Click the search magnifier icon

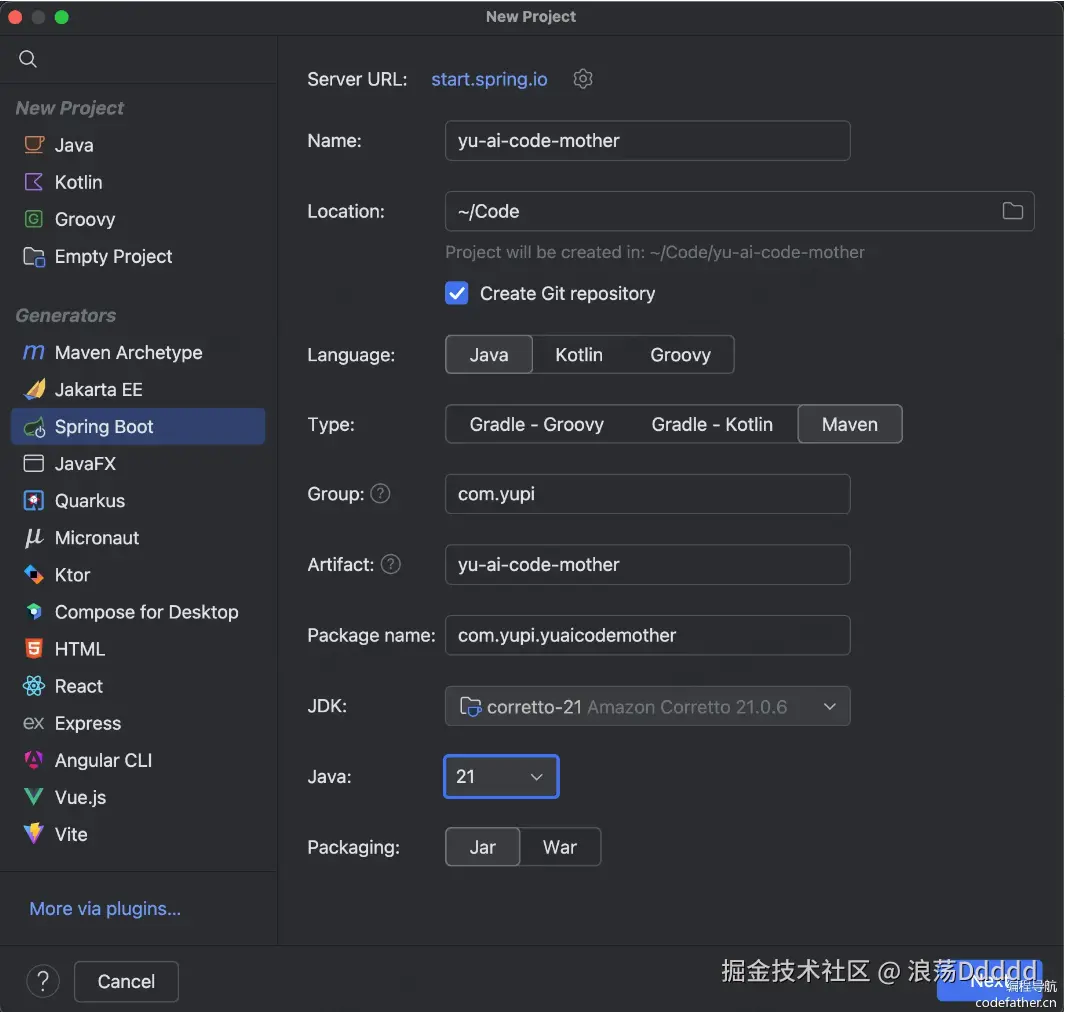pyautogui.click(x=28, y=59)
